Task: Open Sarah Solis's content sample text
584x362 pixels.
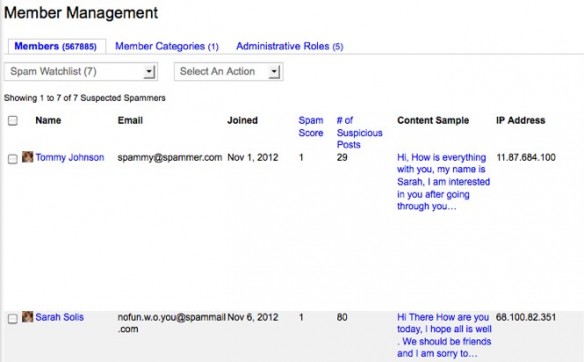Action: 444,335
